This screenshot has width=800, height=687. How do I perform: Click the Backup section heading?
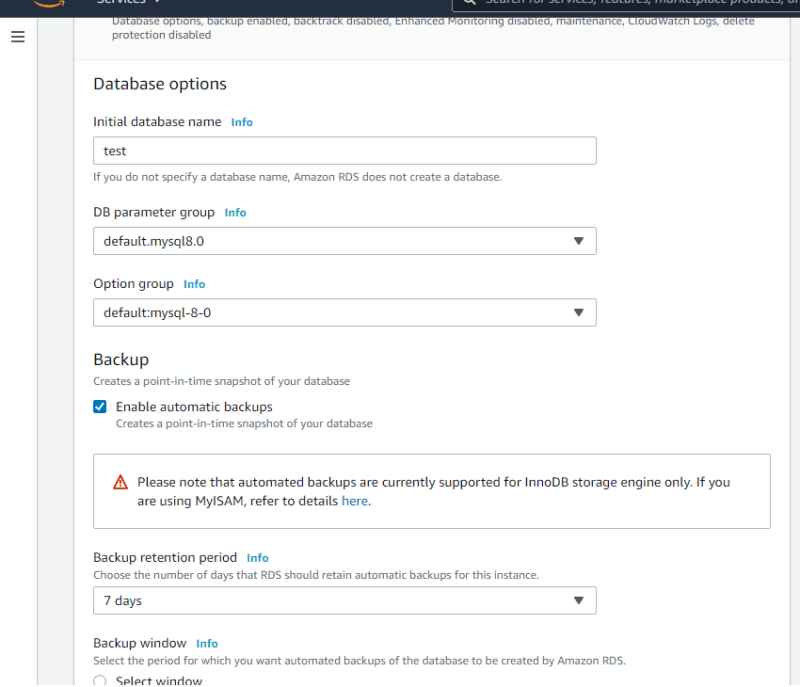(121, 360)
